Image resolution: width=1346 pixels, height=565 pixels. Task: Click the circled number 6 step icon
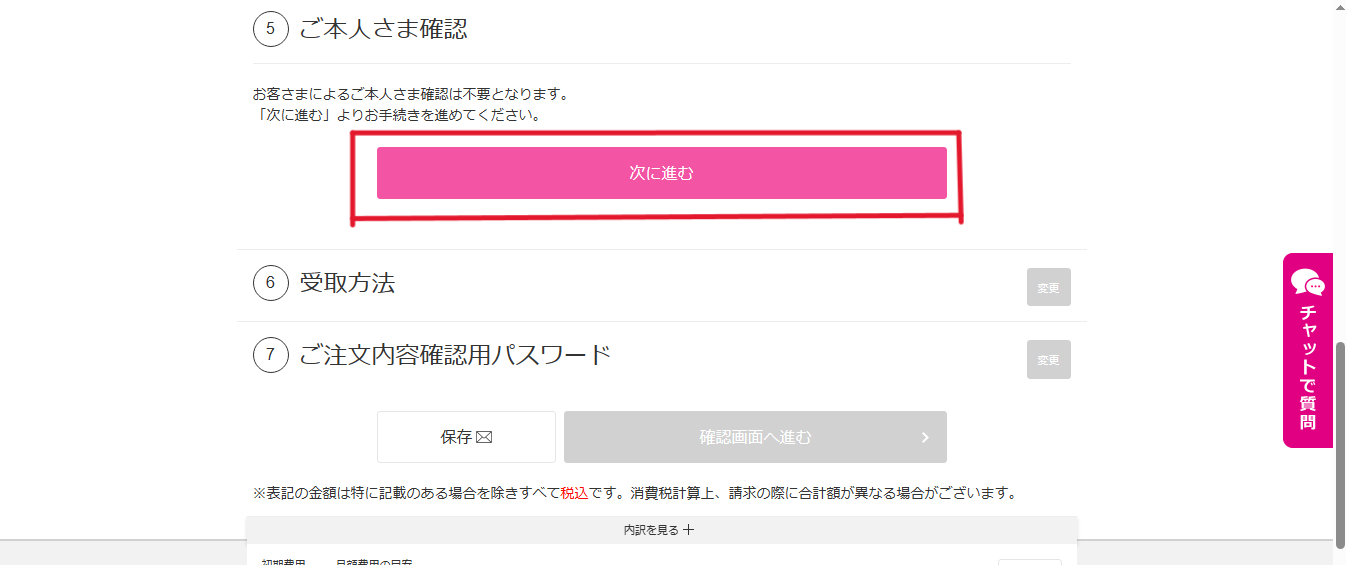[271, 283]
